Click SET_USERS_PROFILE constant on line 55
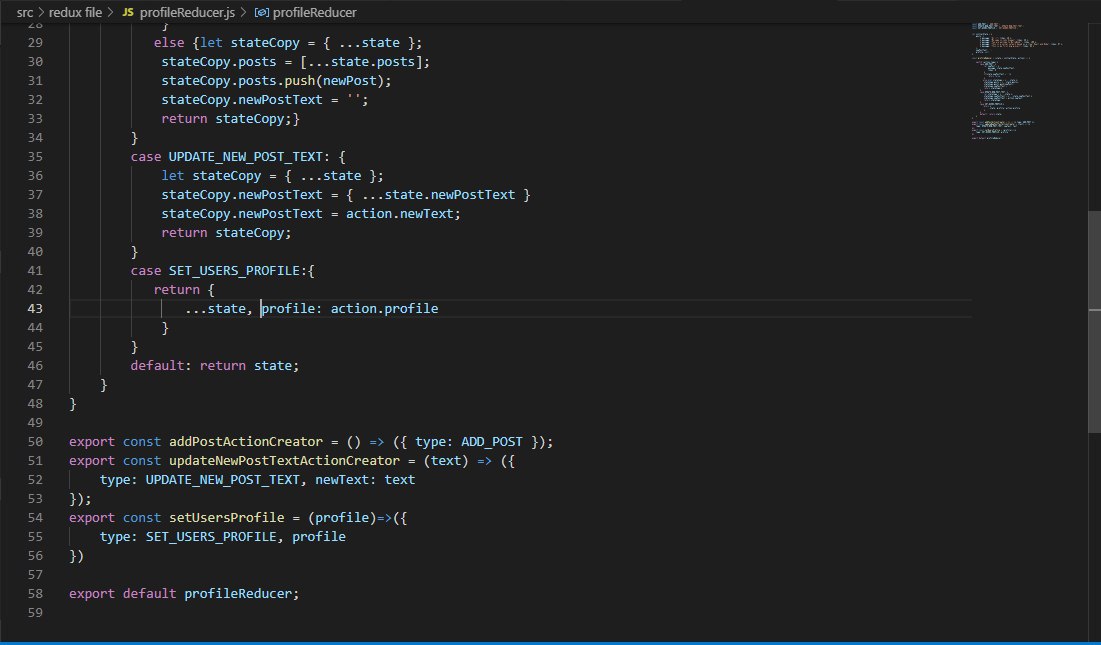 pyautogui.click(x=211, y=536)
